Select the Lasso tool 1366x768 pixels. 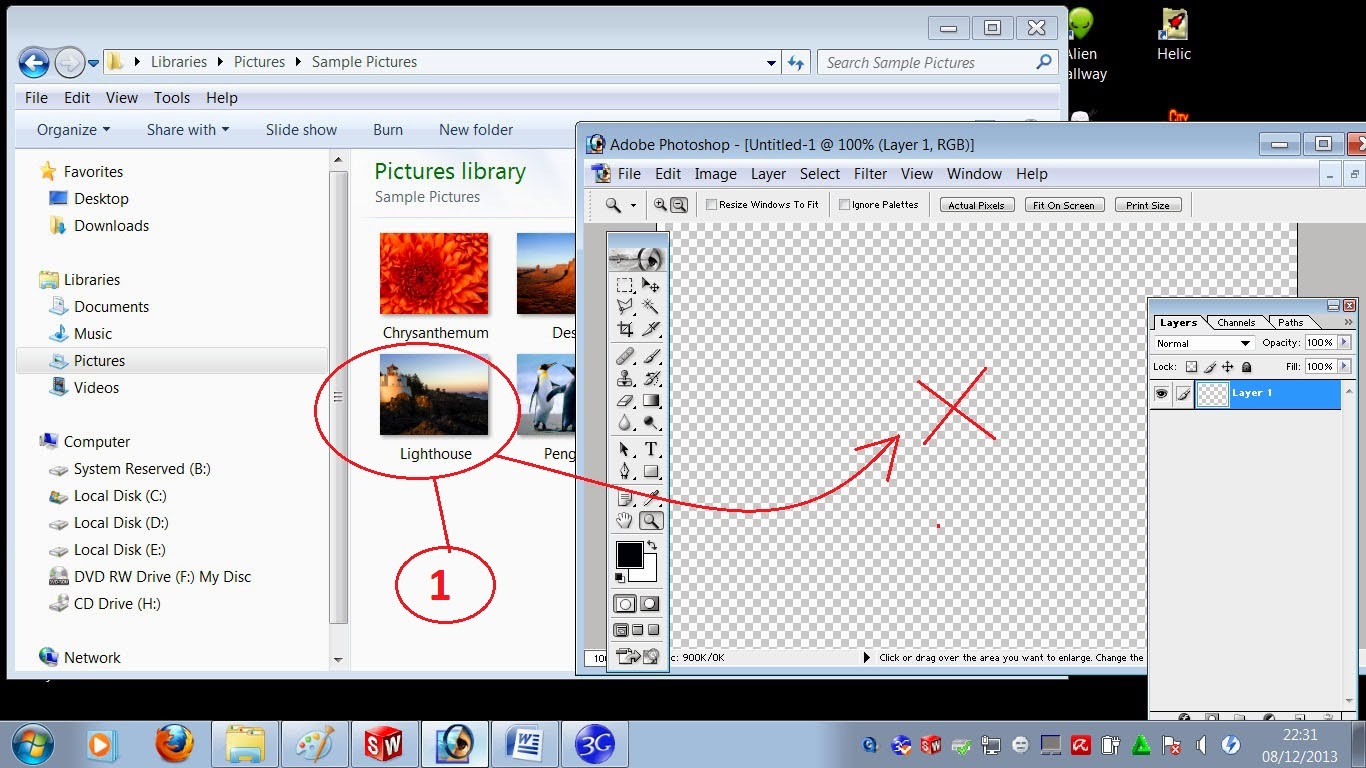[x=624, y=308]
